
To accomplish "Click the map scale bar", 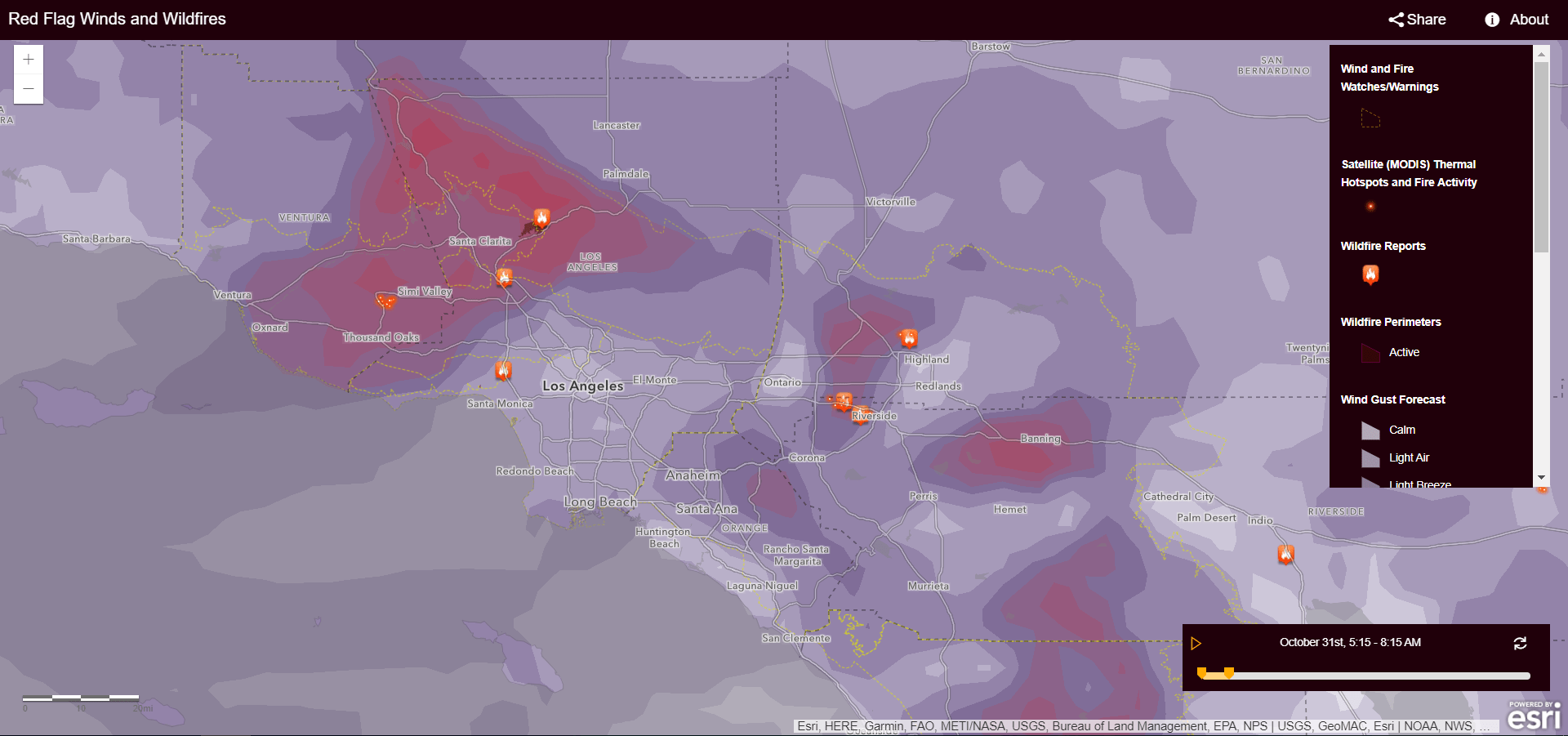I will pos(81,698).
